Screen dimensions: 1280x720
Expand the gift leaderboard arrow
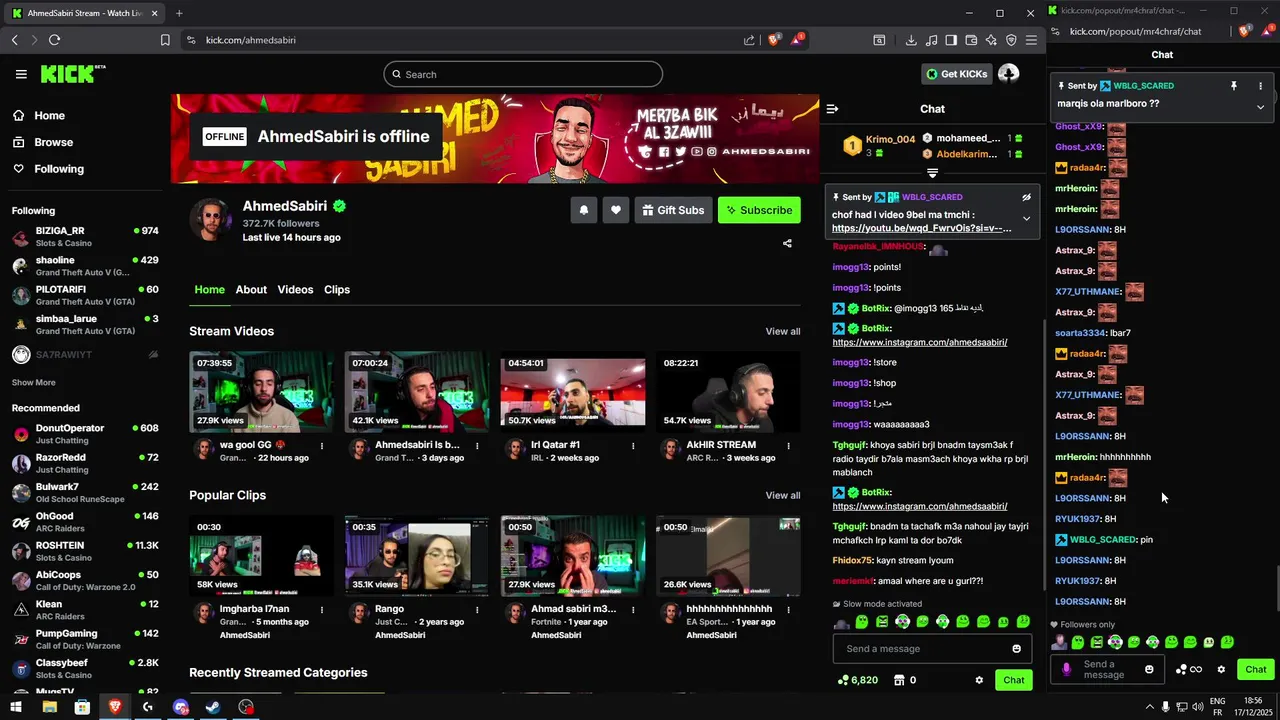pos(932,173)
